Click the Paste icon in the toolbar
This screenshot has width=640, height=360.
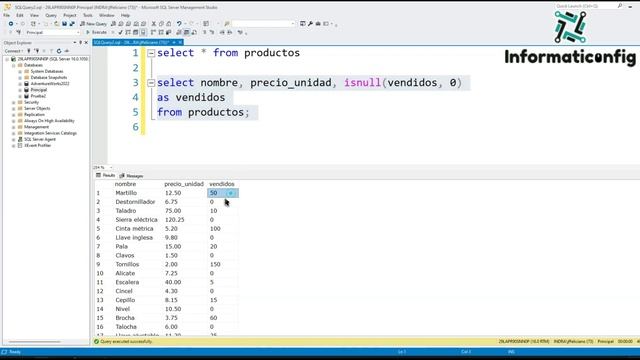click(169, 24)
